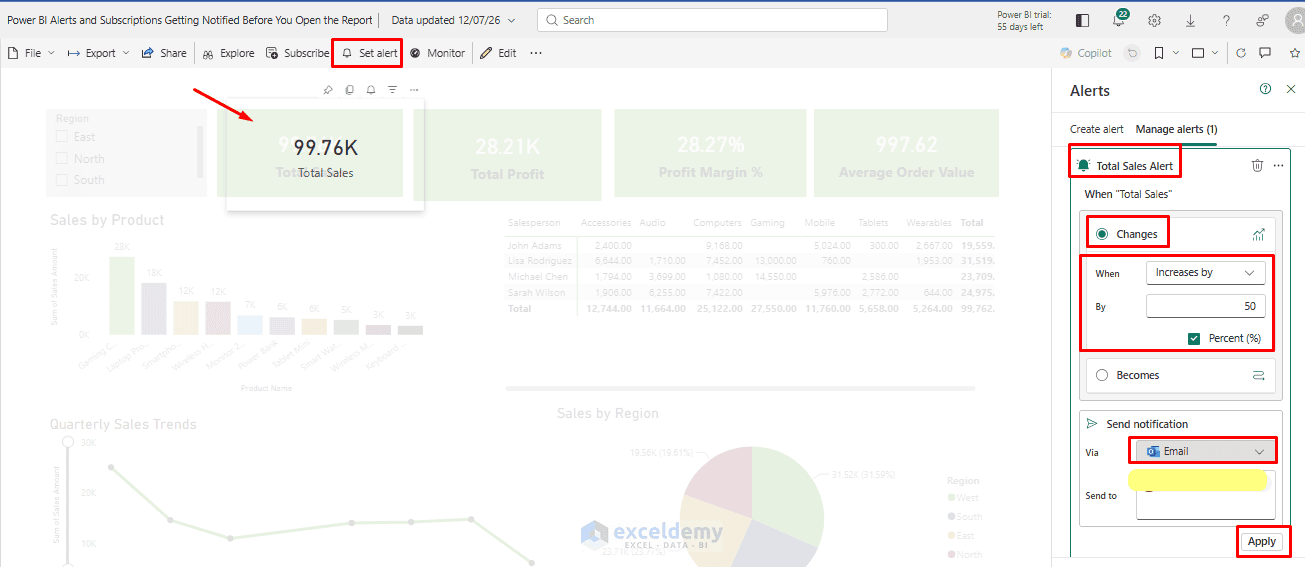
Task: Reset report to default with undo icon
Action: tap(1132, 53)
